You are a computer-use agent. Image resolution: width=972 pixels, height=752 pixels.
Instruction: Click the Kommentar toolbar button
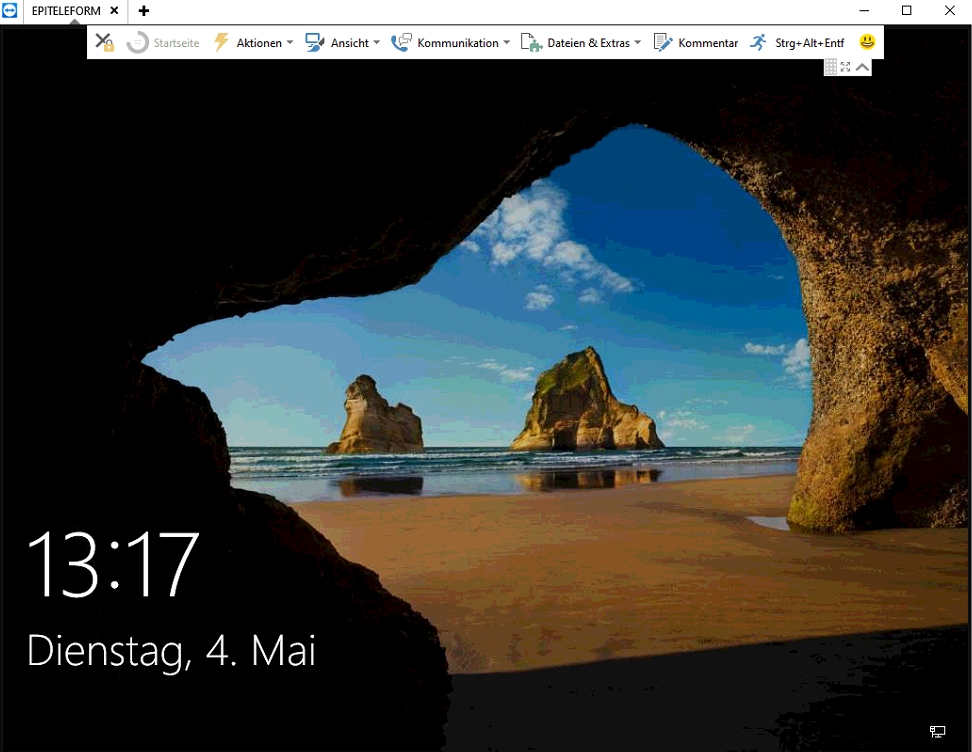click(x=696, y=43)
